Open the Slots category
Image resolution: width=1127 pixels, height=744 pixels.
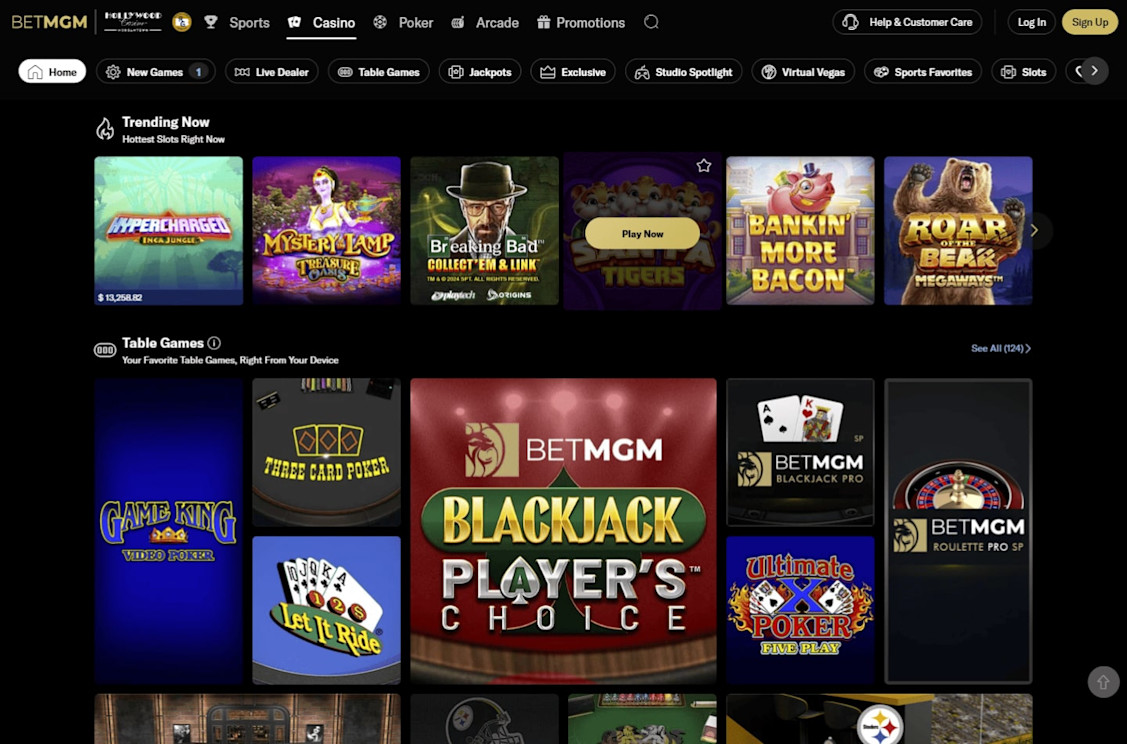1024,72
